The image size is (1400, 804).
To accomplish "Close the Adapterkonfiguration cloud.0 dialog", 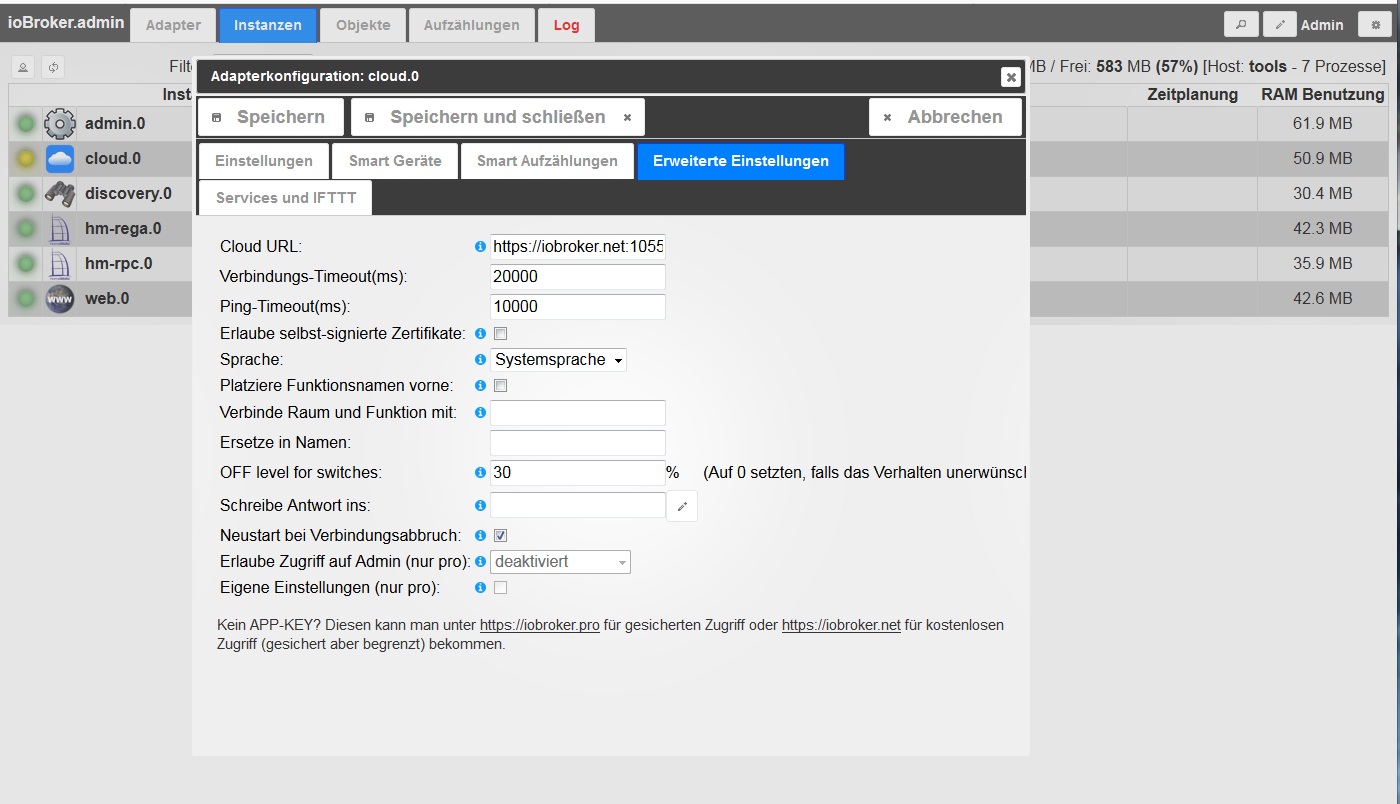I will pos(1011,76).
